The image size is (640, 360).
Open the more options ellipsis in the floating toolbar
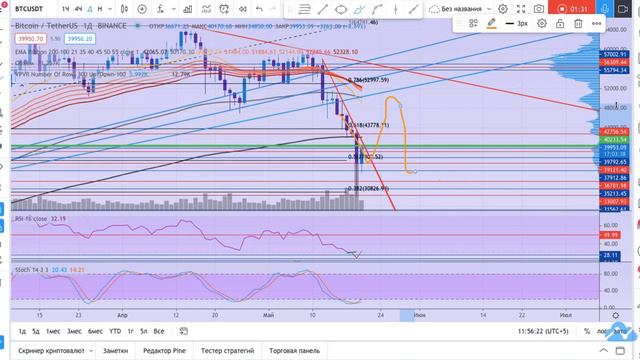pyautogui.click(x=596, y=24)
